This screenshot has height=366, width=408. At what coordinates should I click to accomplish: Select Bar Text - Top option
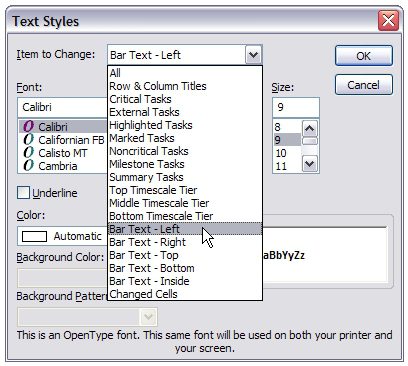coord(185,255)
